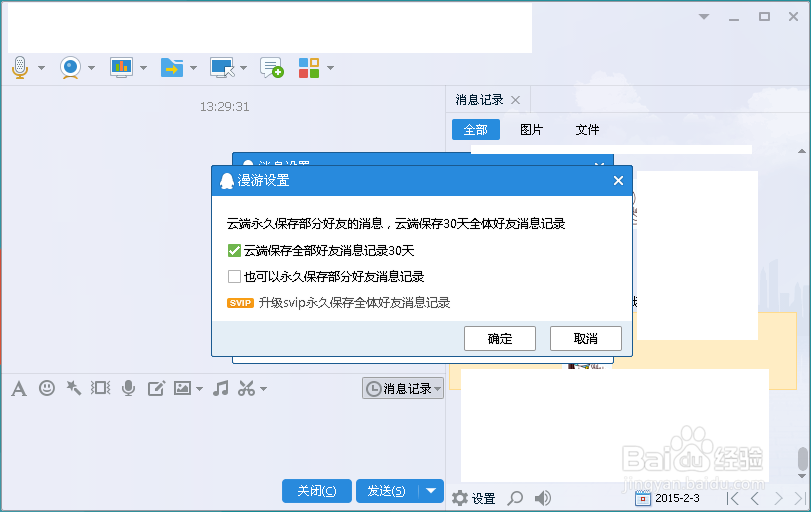Click the speaker sound icon
The height and width of the screenshot is (512, 811).
543,499
